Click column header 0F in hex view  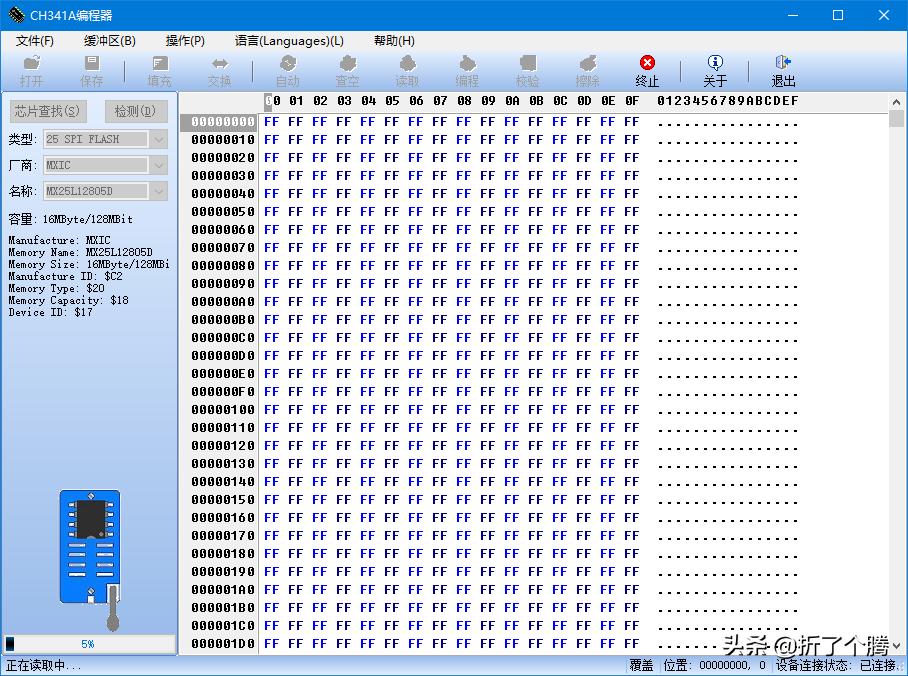(632, 101)
